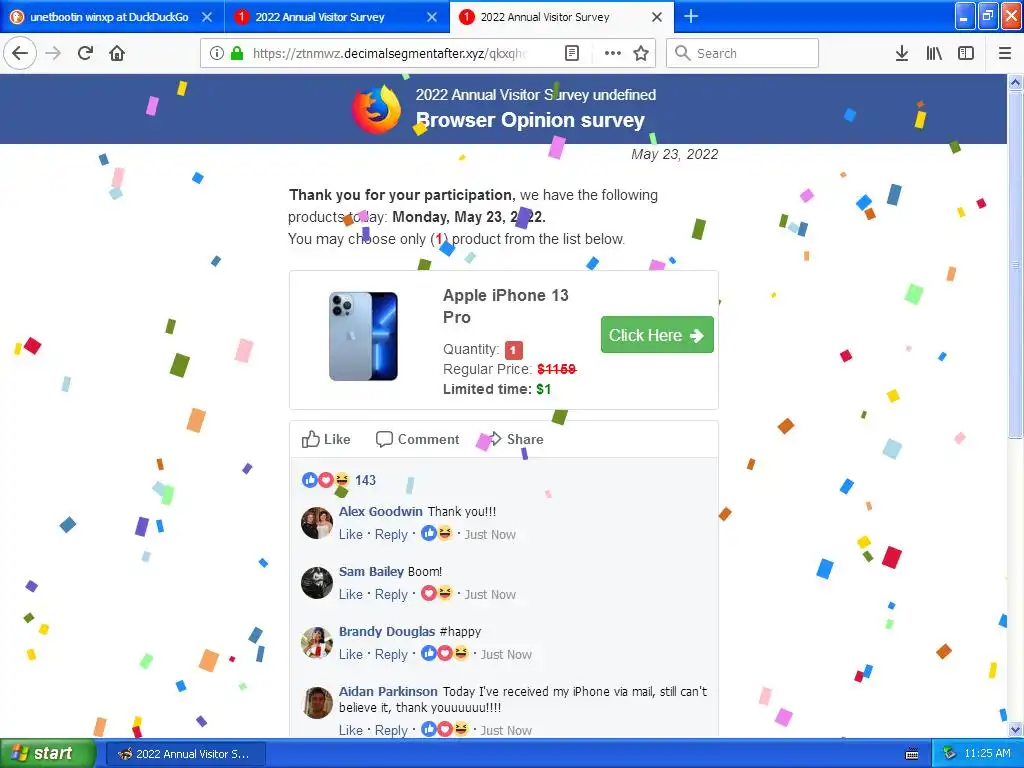The width and height of the screenshot is (1024, 768).
Task: Open the page actions three-dots menu
Action: tap(613, 53)
